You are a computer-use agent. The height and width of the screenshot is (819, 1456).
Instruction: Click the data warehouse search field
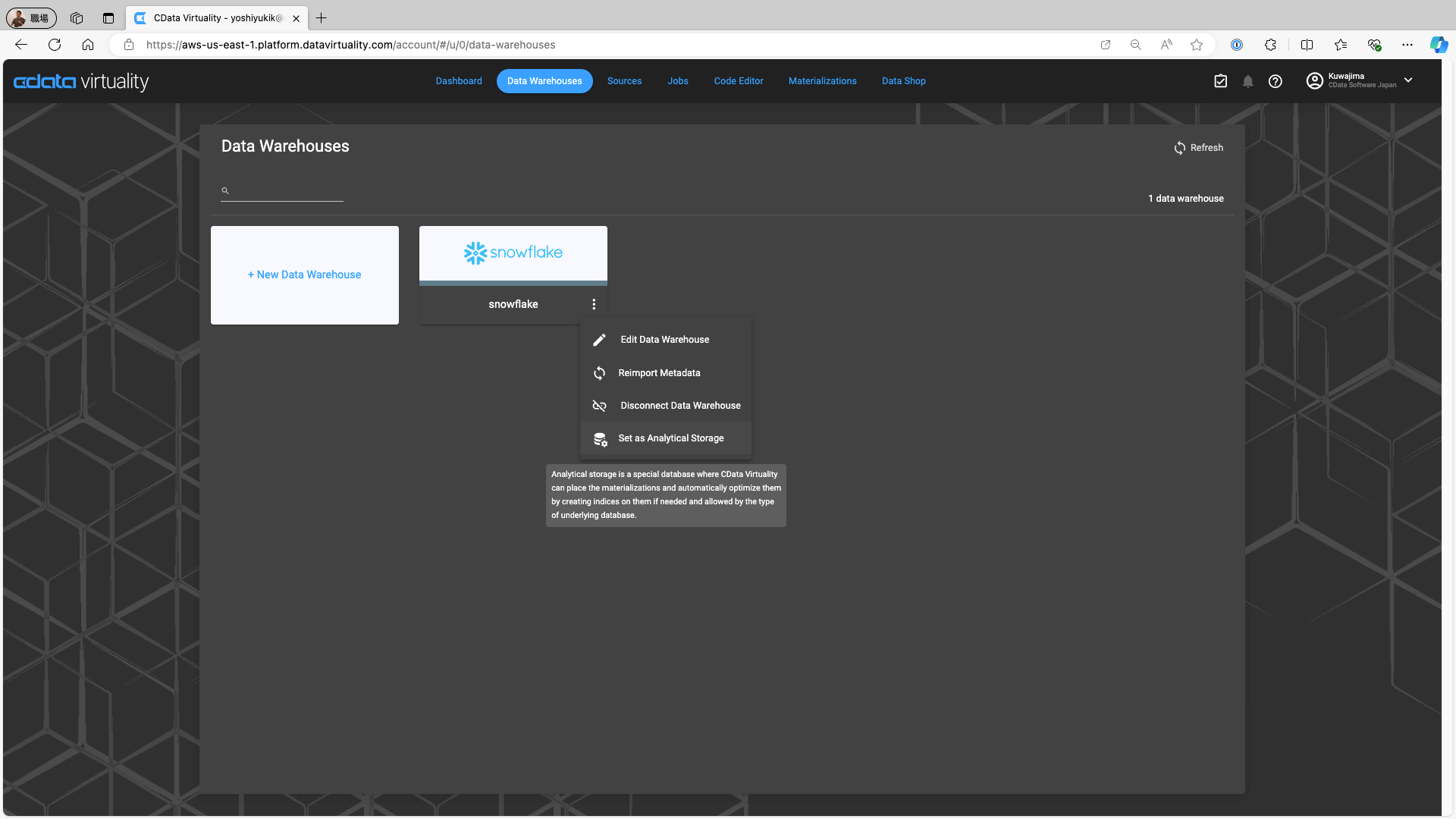click(x=287, y=191)
